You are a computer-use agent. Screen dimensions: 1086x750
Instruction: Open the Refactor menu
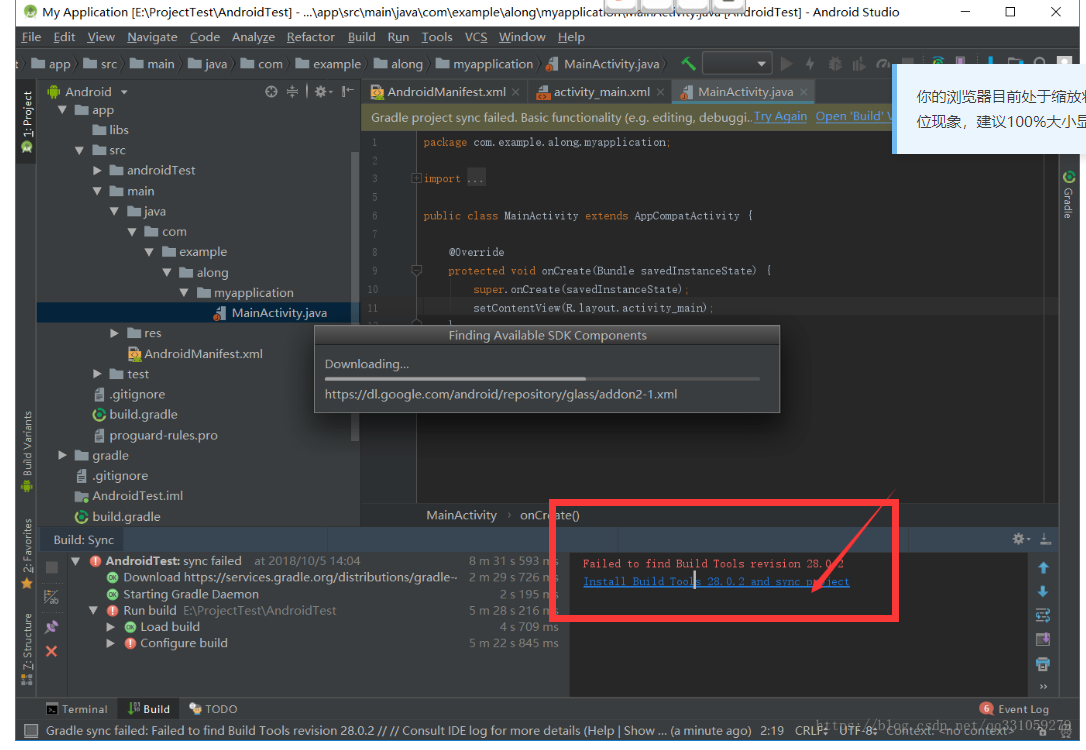coord(310,37)
